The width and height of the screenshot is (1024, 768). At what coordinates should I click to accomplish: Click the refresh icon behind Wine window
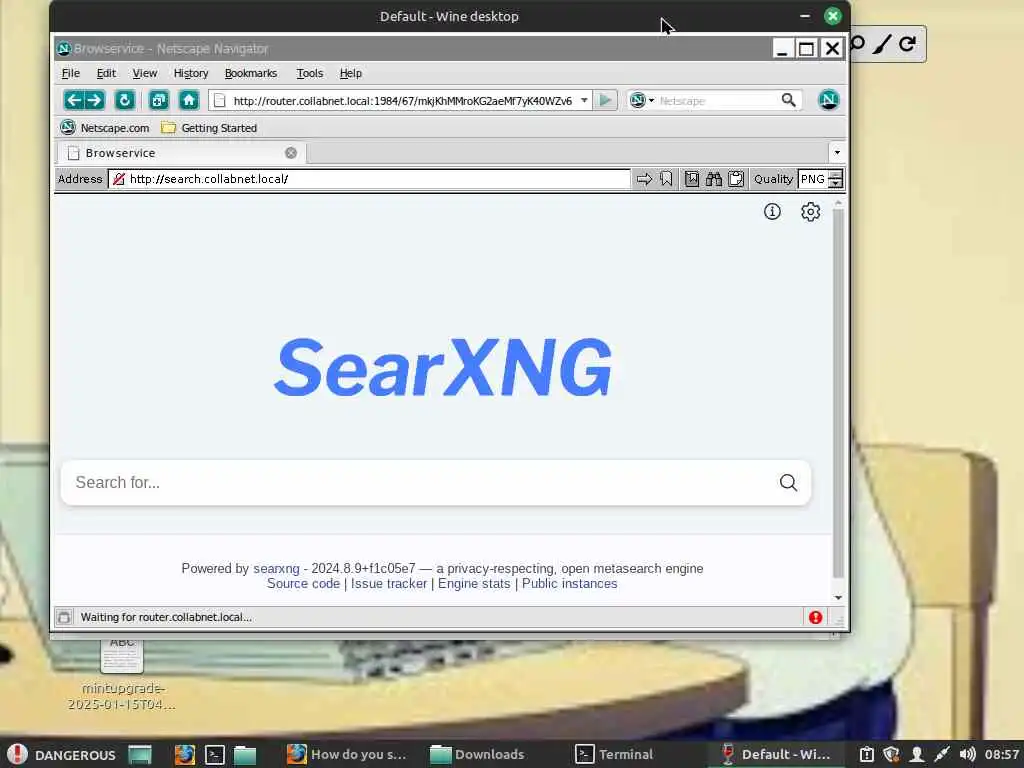(x=907, y=44)
